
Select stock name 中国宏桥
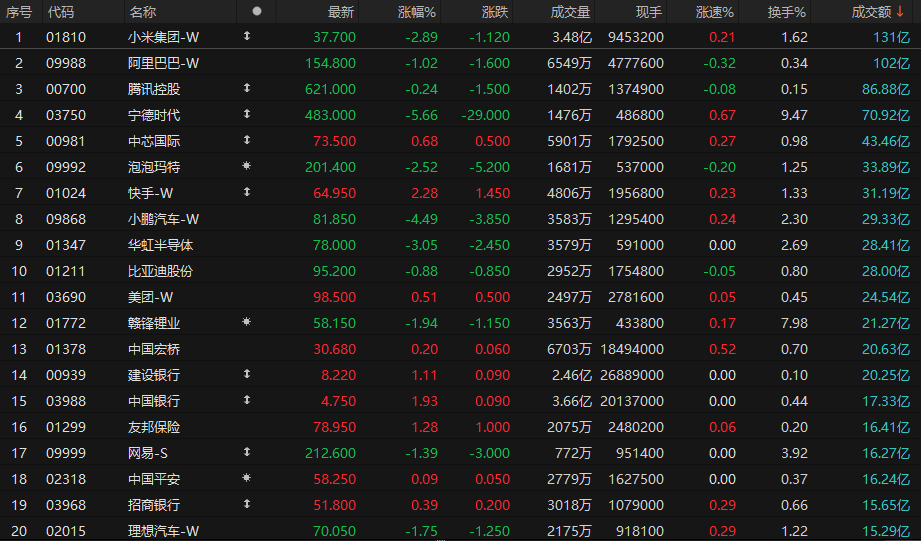point(154,349)
